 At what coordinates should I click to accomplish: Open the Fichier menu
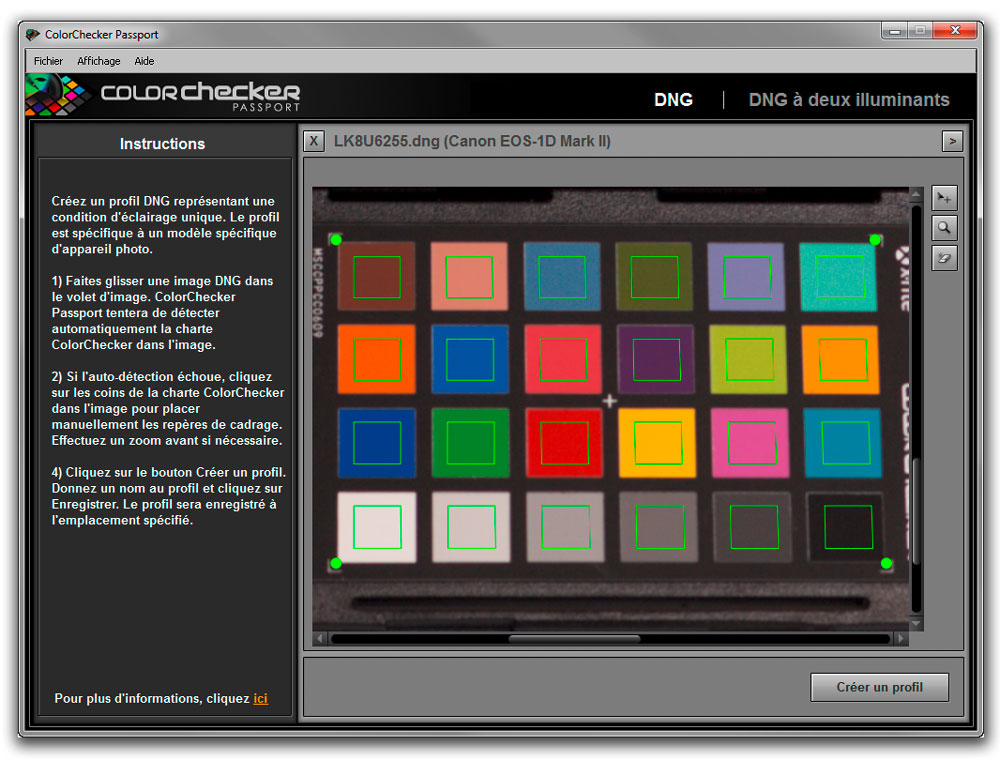(x=48, y=61)
